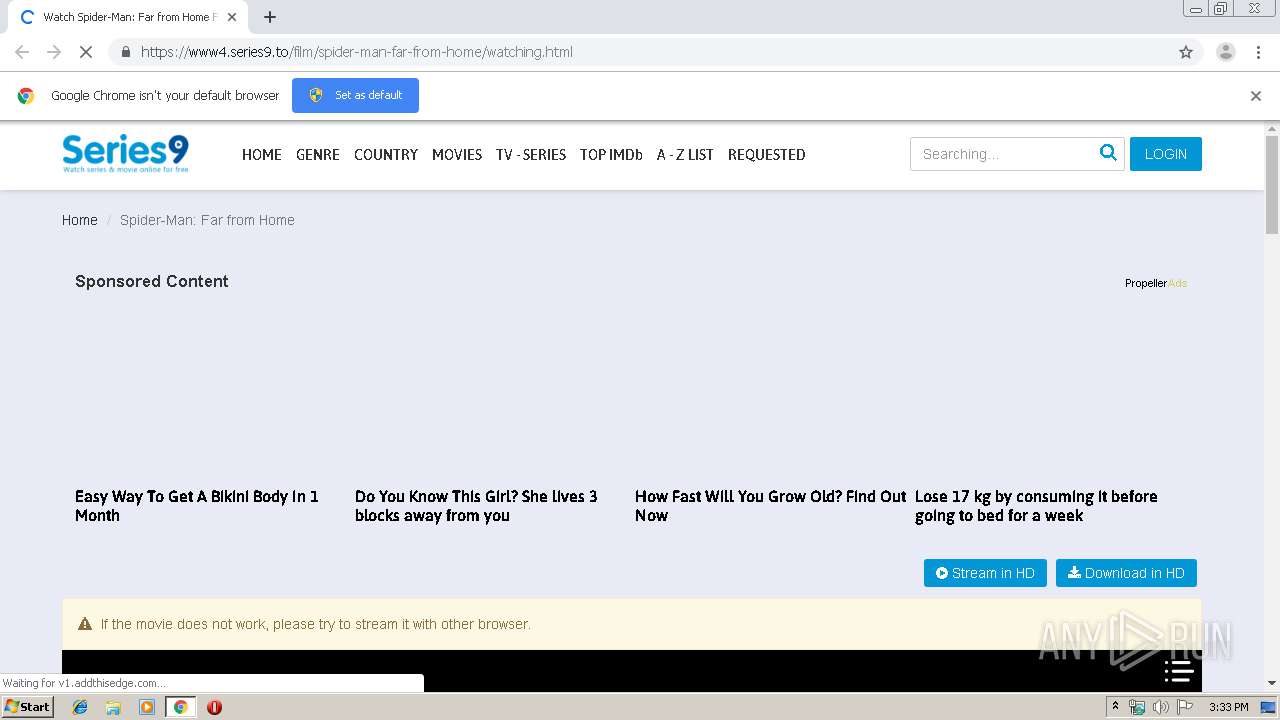Click the LOGIN button
This screenshot has height=720, width=1280.
[1166, 154]
